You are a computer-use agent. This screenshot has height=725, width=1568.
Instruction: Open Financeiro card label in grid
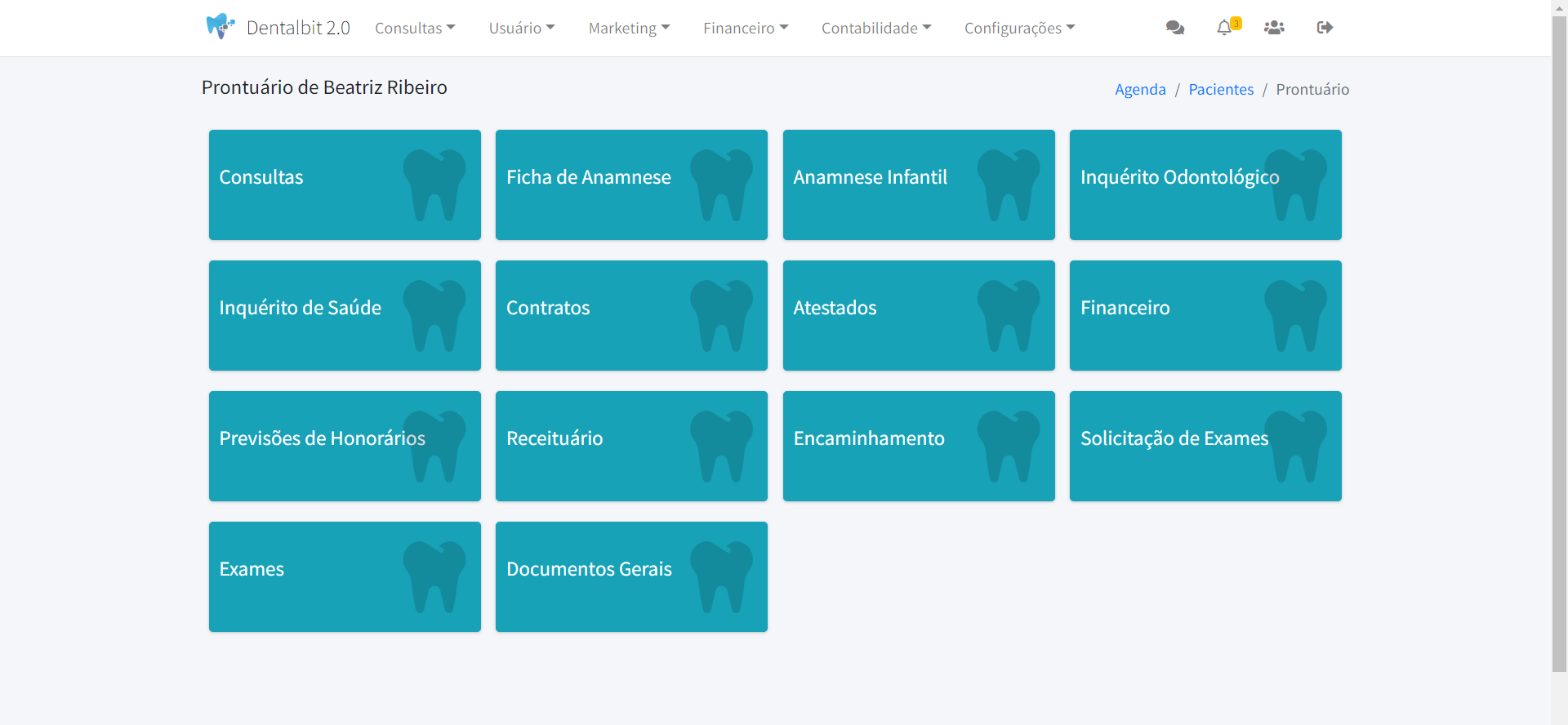(1125, 308)
